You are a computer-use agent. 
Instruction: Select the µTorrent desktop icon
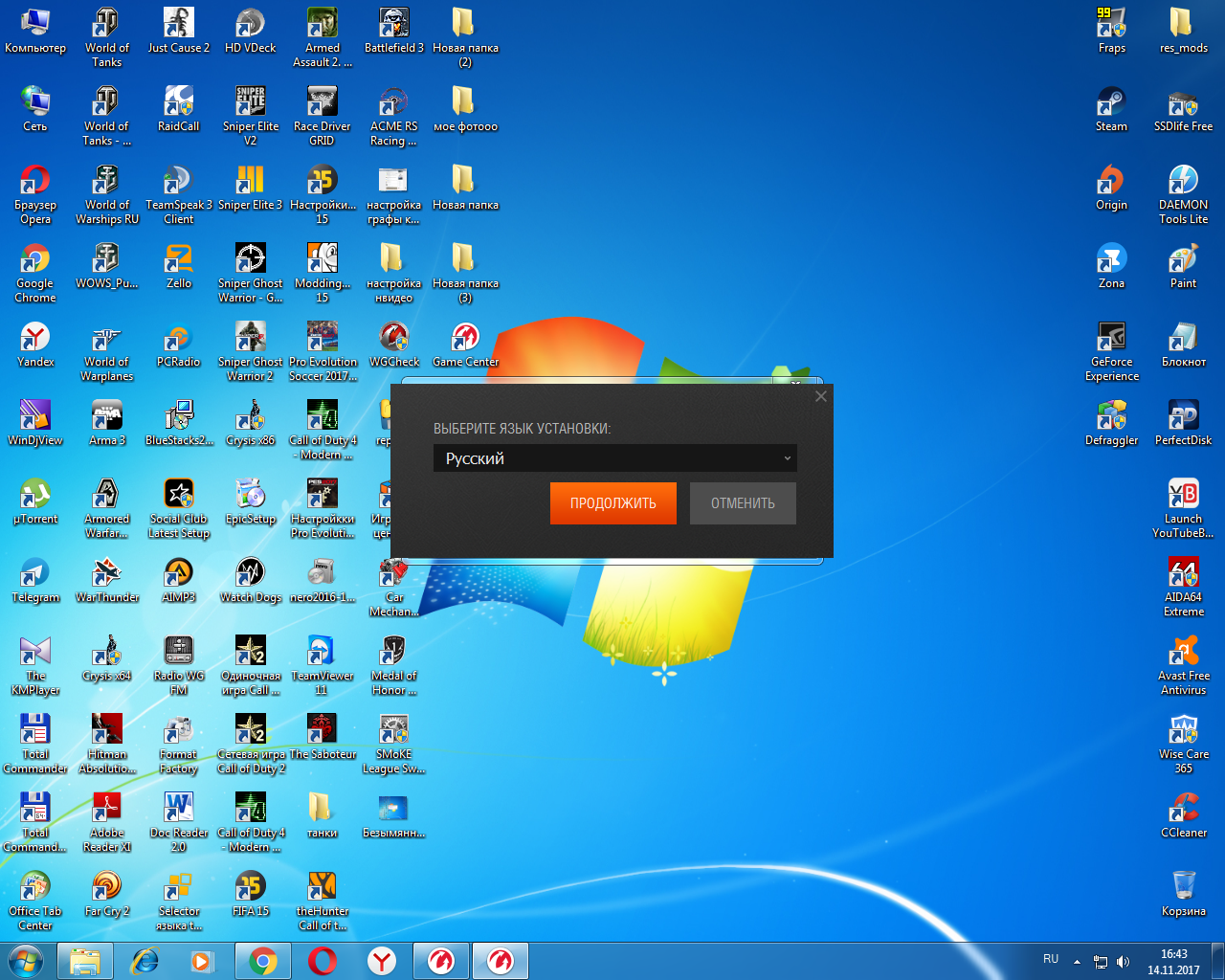[35, 501]
